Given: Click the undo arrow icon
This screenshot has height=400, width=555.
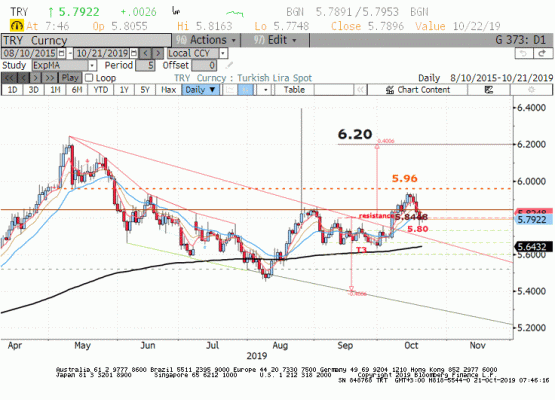Looking at the screenshot, I should [524, 53].
